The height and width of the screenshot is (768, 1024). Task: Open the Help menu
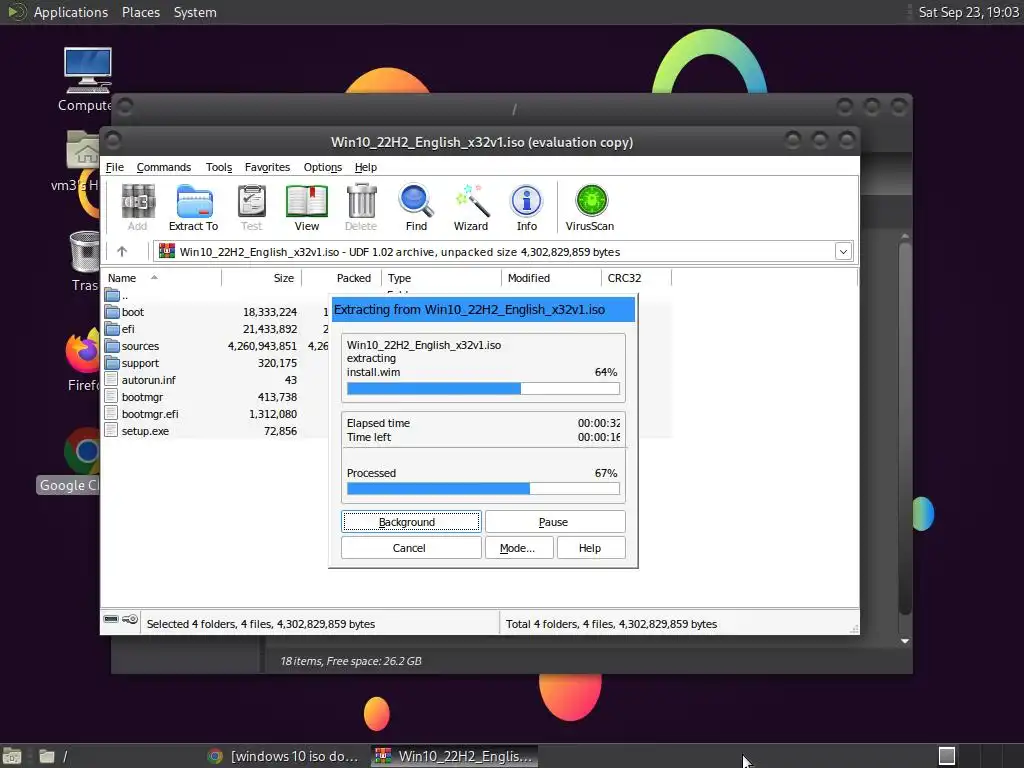(366, 167)
